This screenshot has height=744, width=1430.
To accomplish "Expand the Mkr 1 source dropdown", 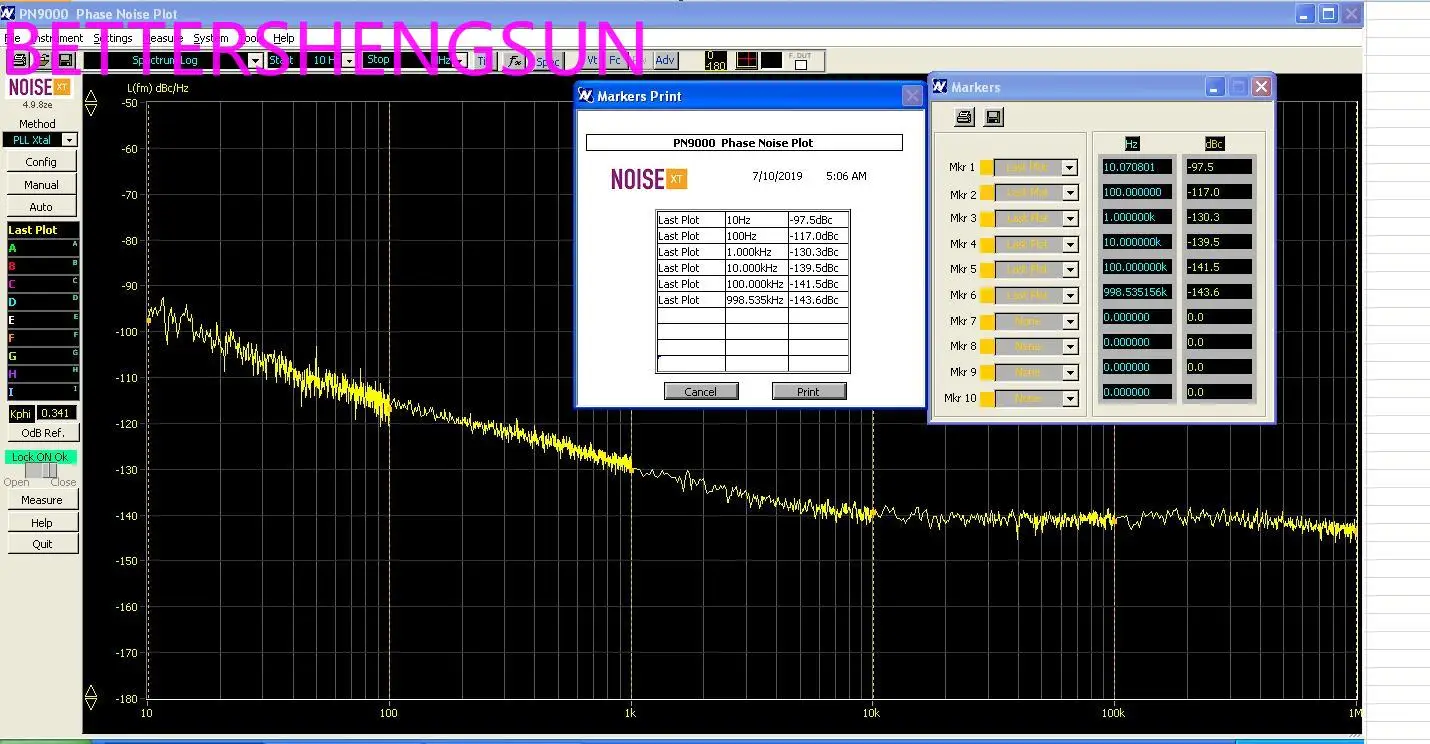I will (1069, 168).
